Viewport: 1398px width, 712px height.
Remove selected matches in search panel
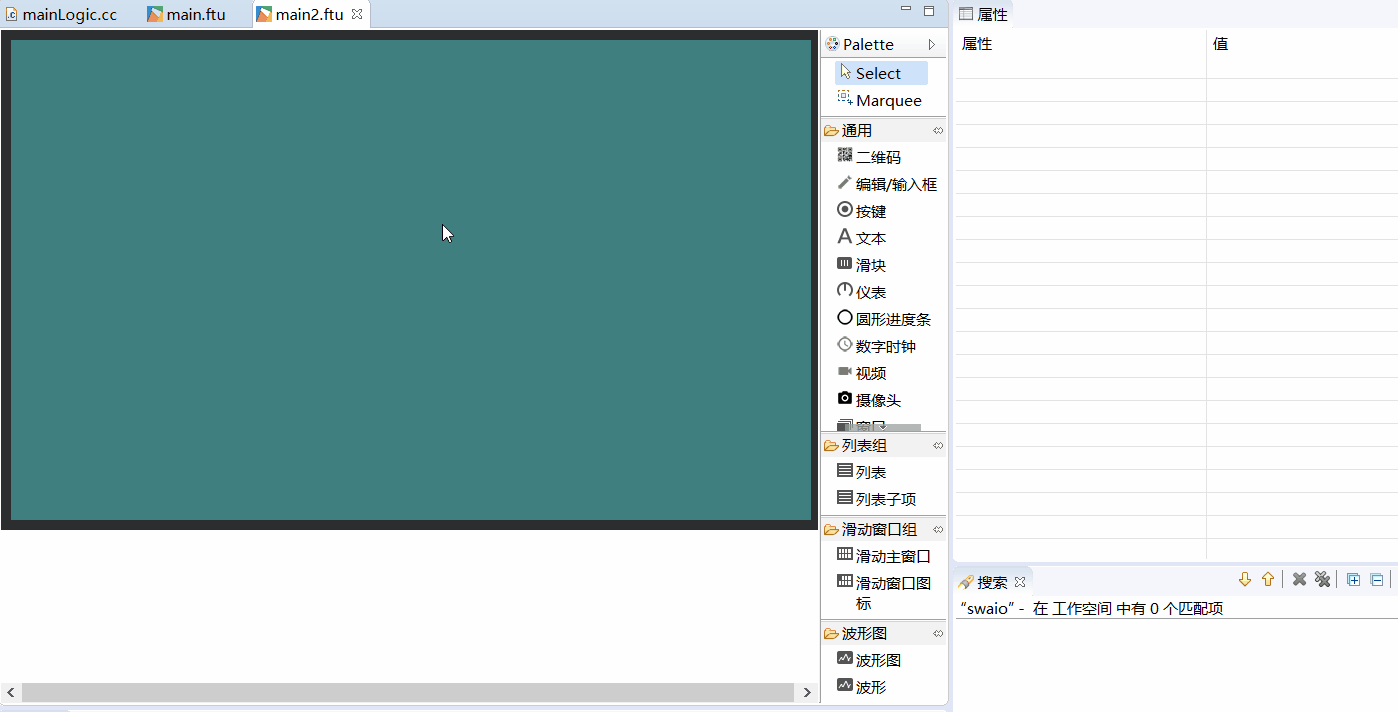pyautogui.click(x=1299, y=579)
